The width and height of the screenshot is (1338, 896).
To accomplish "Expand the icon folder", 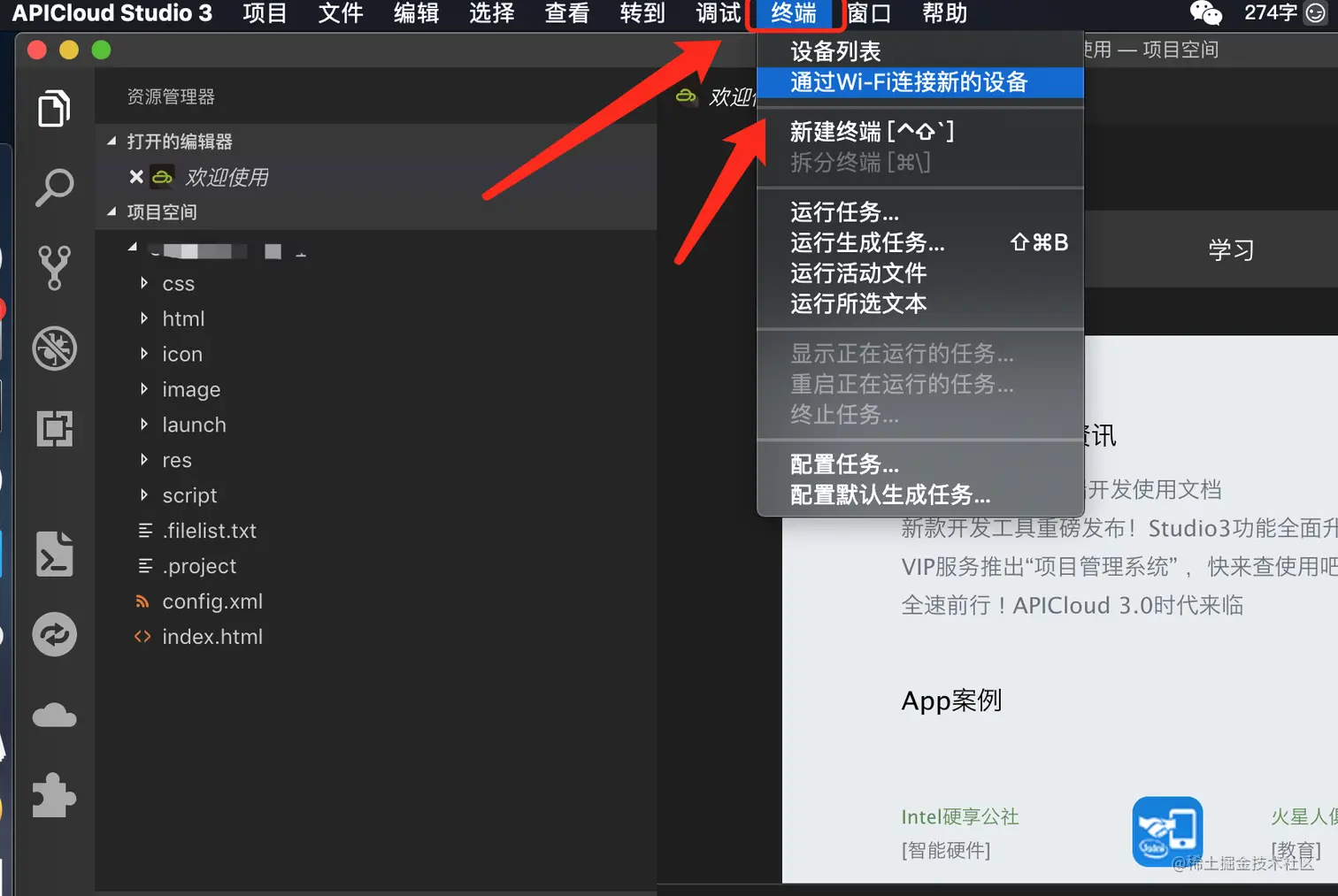I will [x=143, y=354].
